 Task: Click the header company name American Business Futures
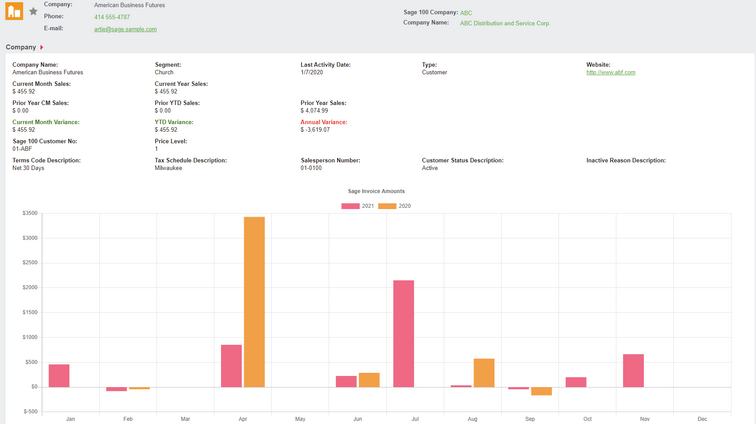pos(129,5)
